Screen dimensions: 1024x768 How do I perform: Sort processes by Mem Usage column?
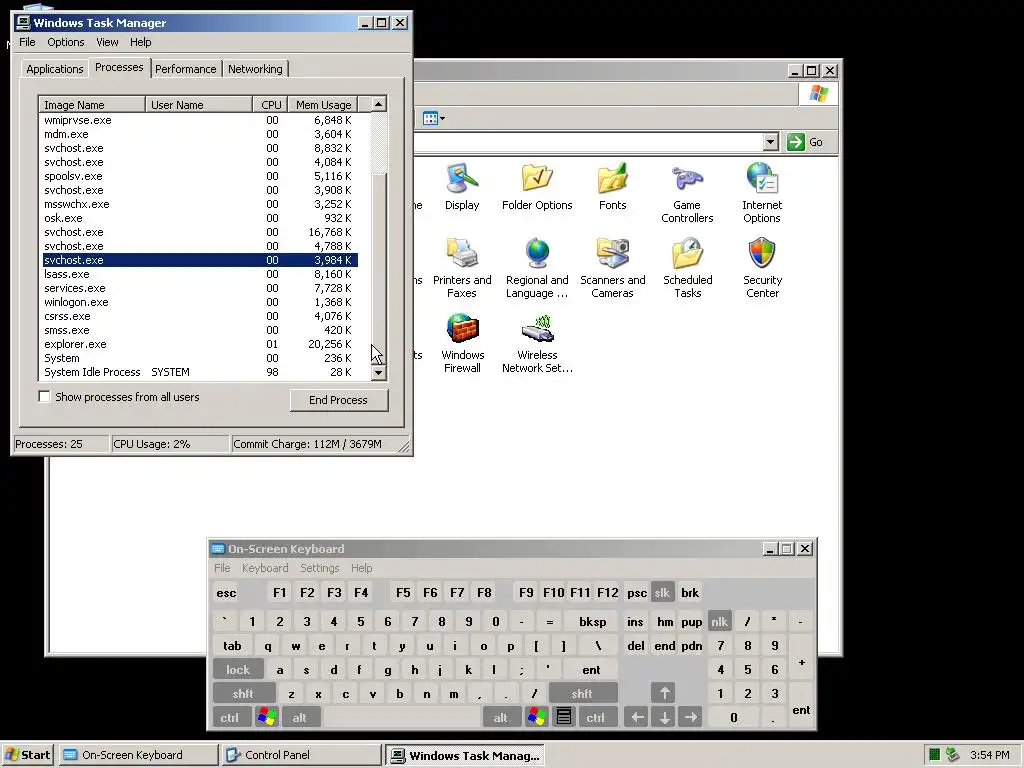click(323, 104)
